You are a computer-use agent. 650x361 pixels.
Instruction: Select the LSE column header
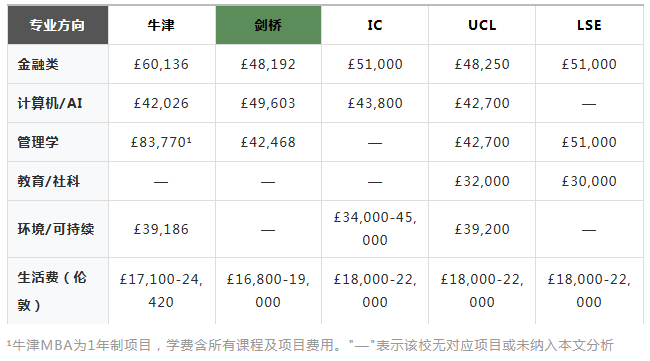click(x=589, y=25)
